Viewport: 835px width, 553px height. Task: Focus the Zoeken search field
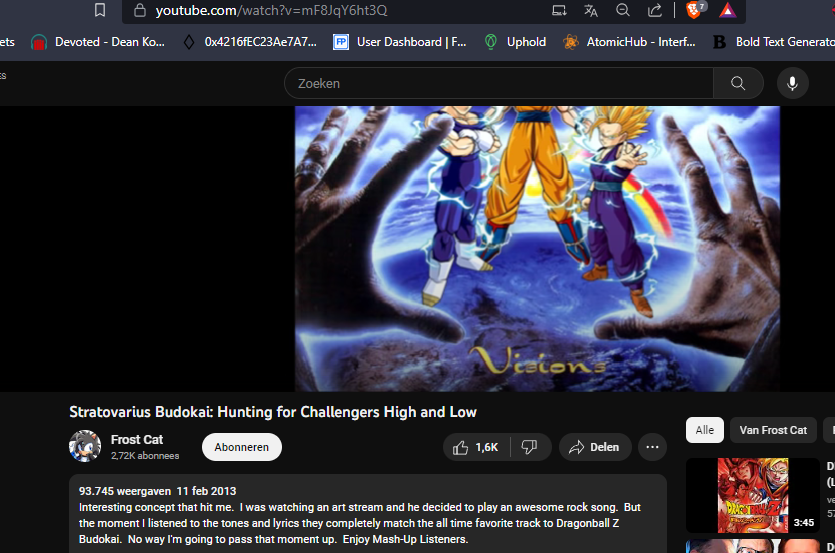(x=498, y=83)
